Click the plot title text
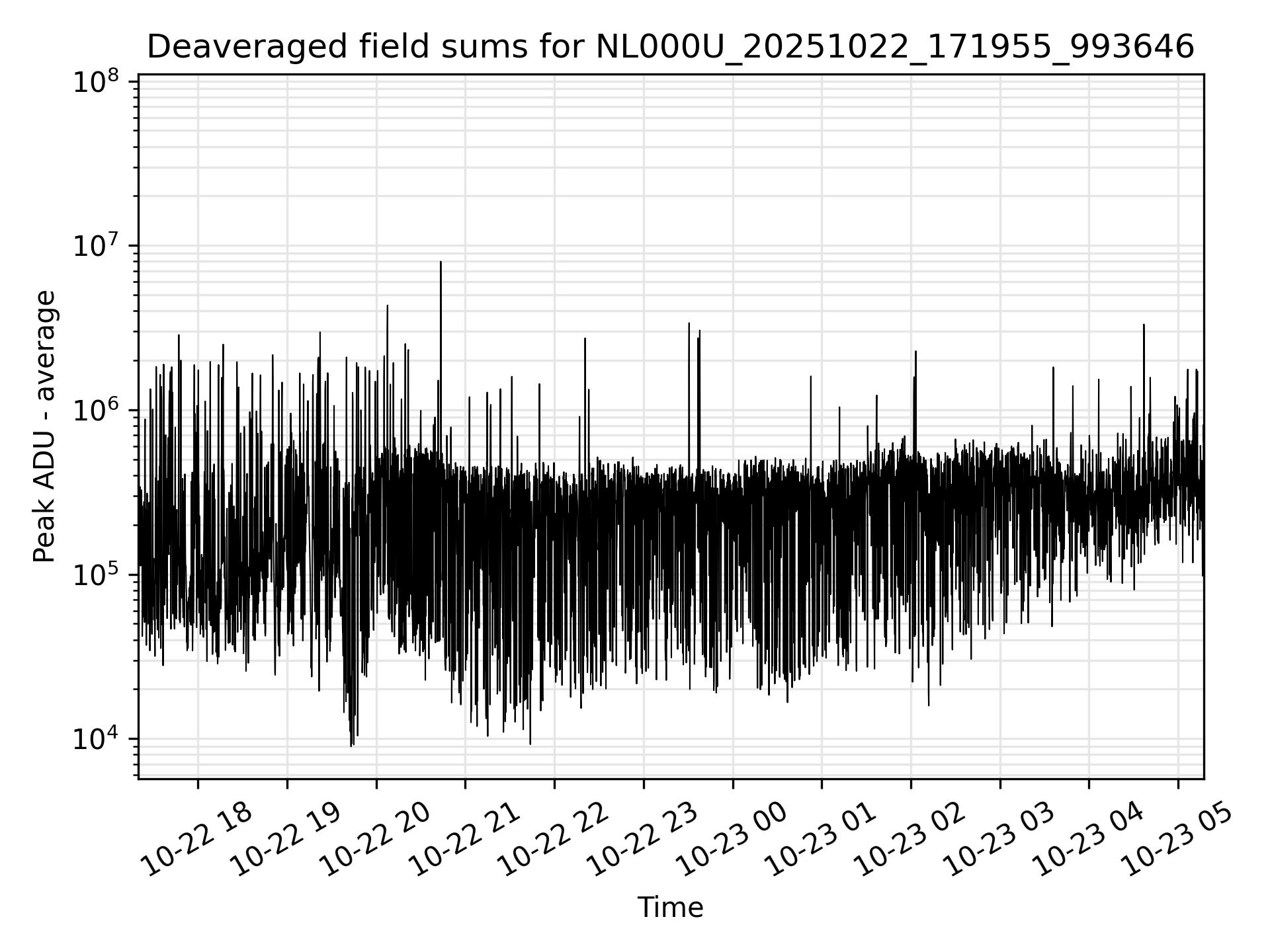This screenshot has width=1270, height=952. (670, 48)
